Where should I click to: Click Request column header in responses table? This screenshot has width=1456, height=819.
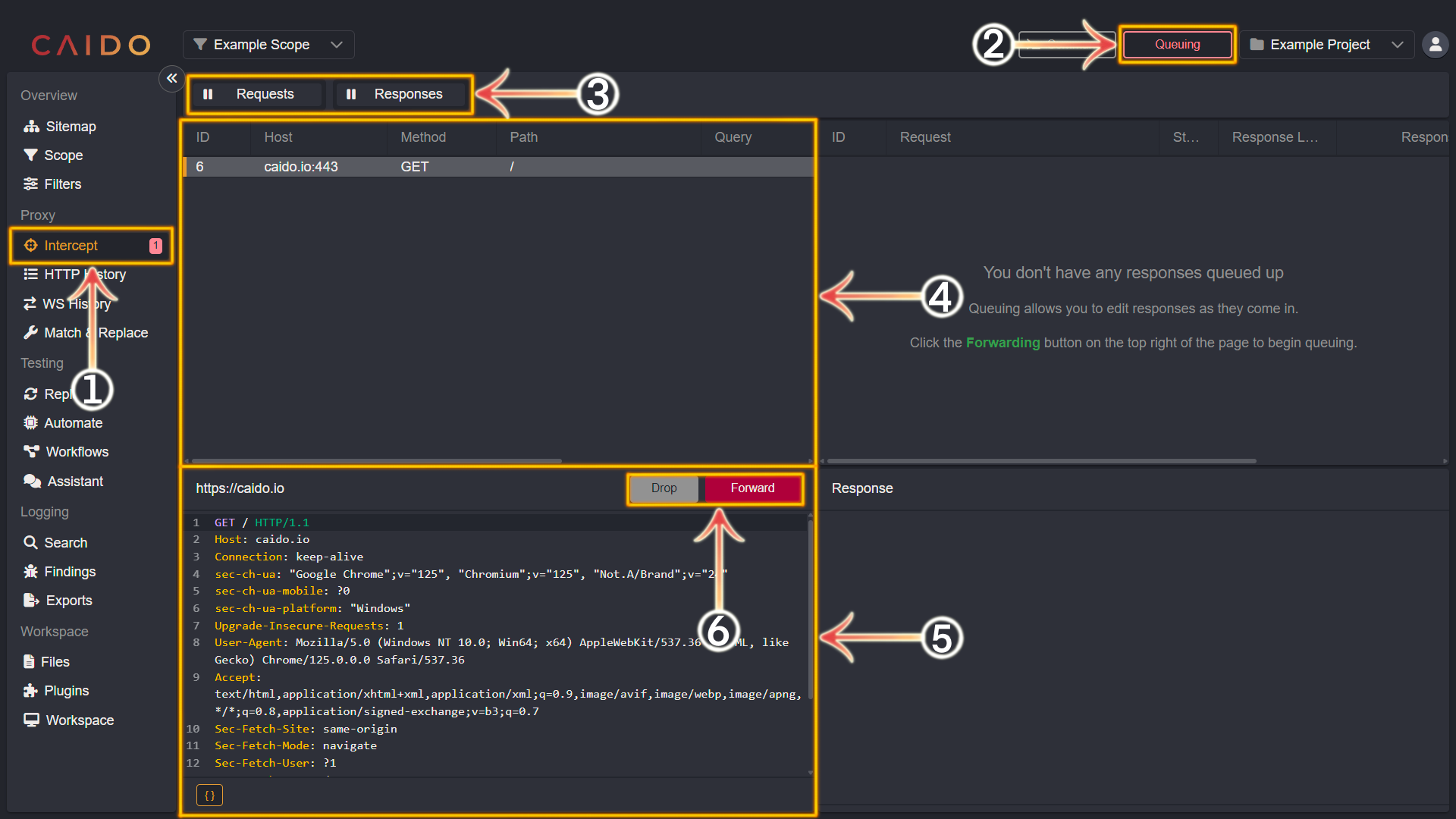coord(925,137)
